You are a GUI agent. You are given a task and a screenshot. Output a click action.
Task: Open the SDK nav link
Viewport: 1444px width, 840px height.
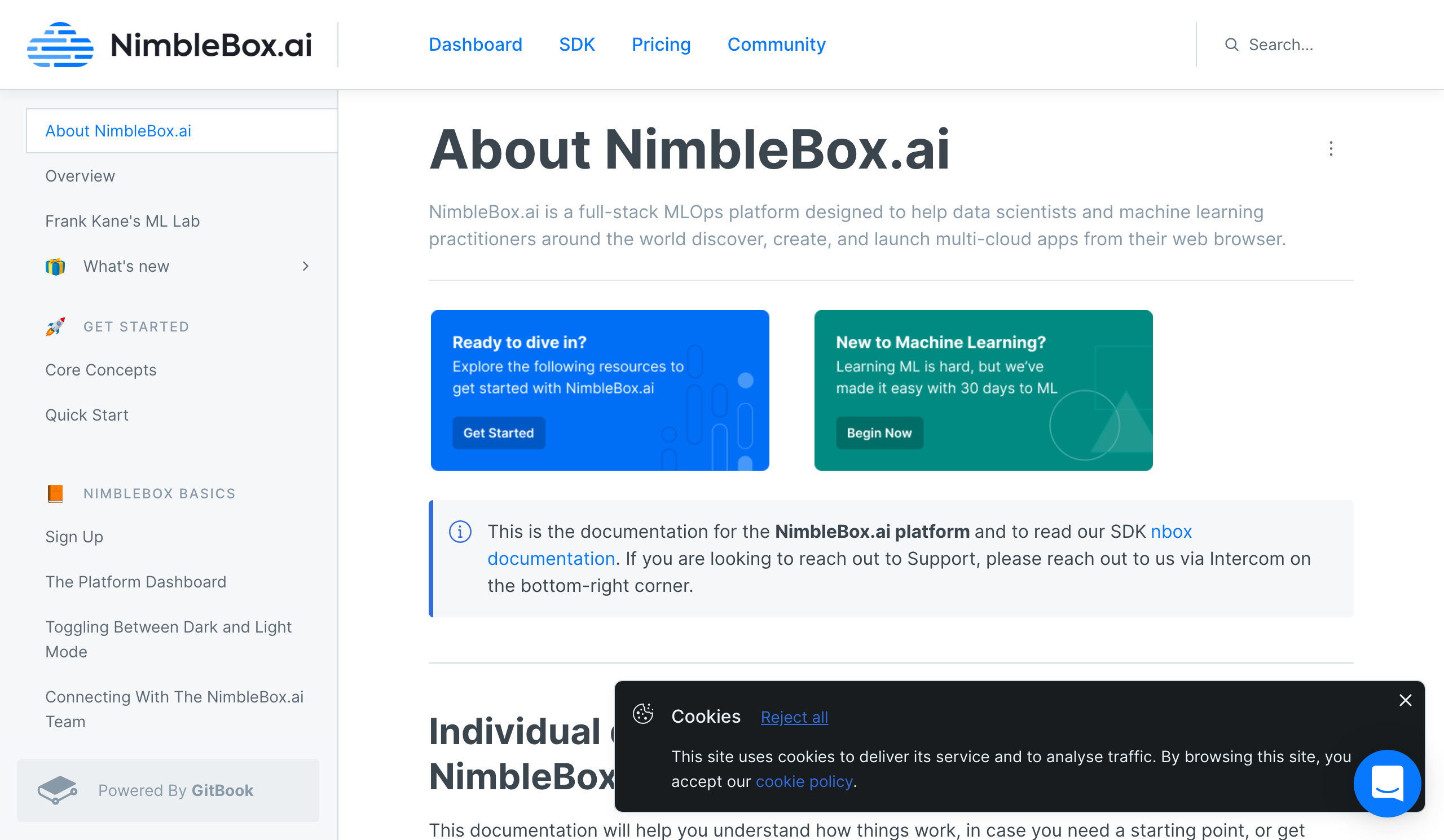pyautogui.click(x=576, y=45)
